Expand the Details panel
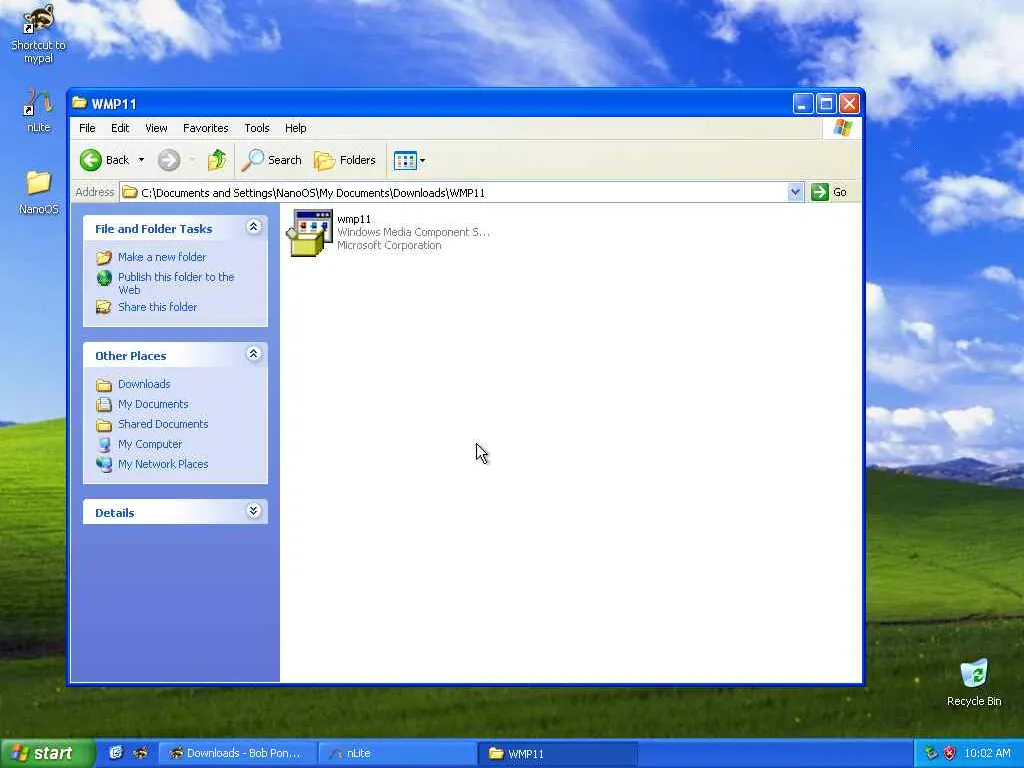 (253, 511)
